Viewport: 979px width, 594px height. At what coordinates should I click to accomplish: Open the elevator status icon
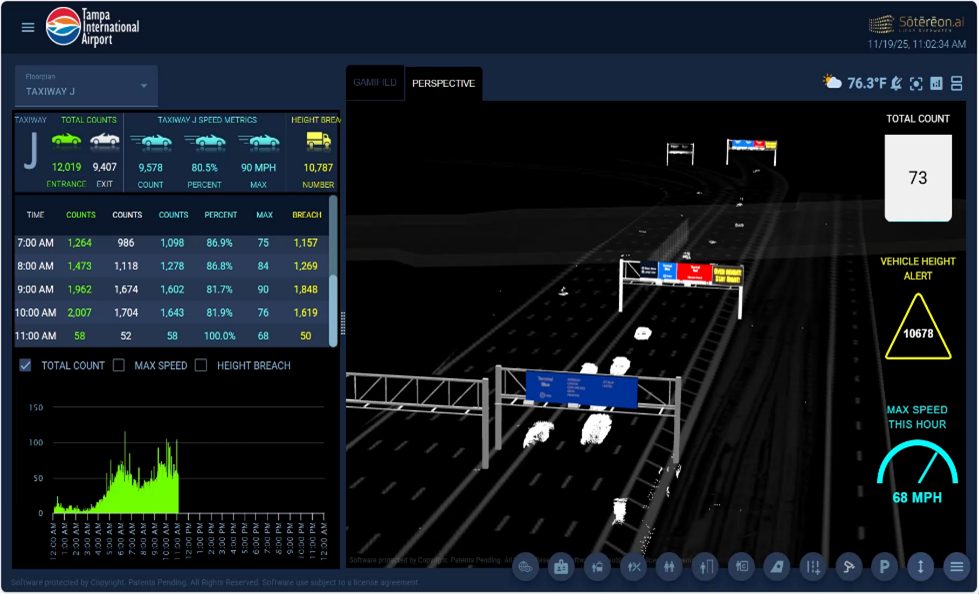pos(920,566)
